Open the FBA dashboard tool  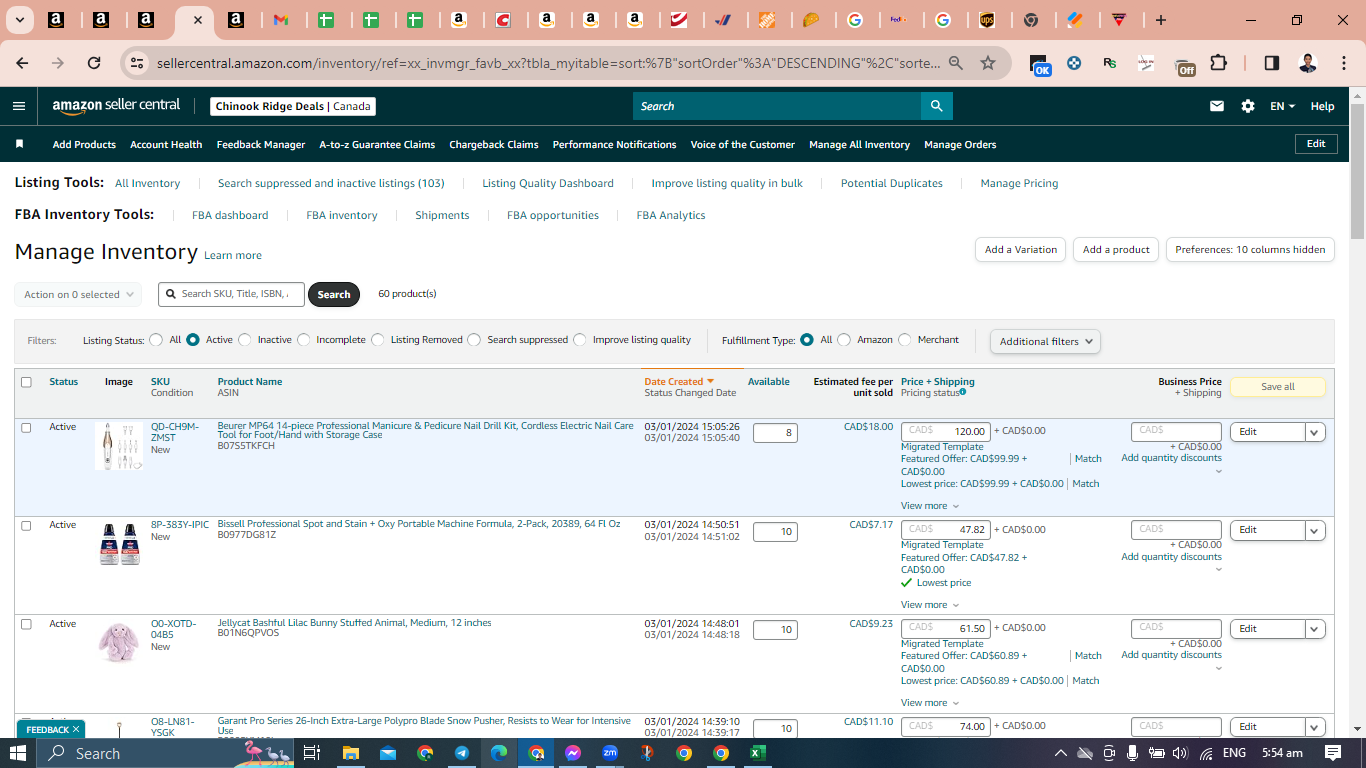pyautogui.click(x=230, y=215)
